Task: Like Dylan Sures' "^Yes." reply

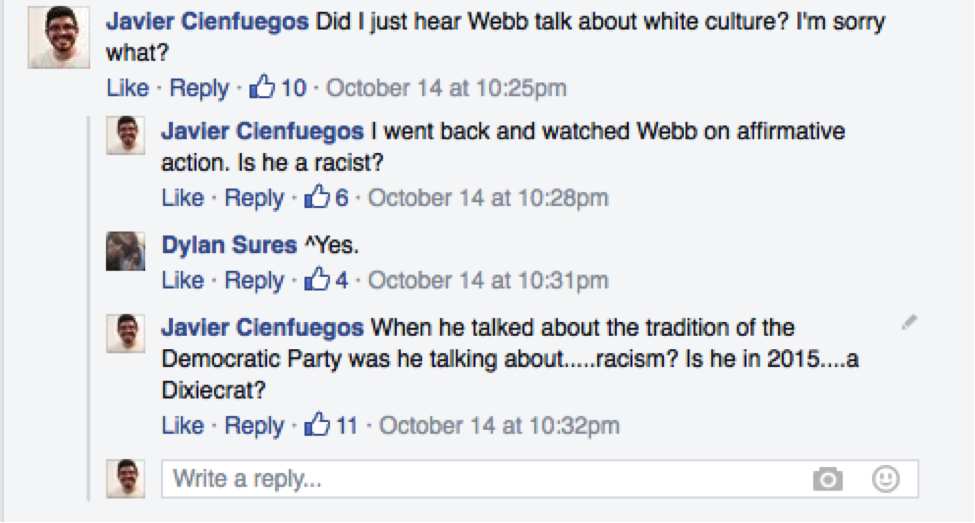Action: pos(183,280)
